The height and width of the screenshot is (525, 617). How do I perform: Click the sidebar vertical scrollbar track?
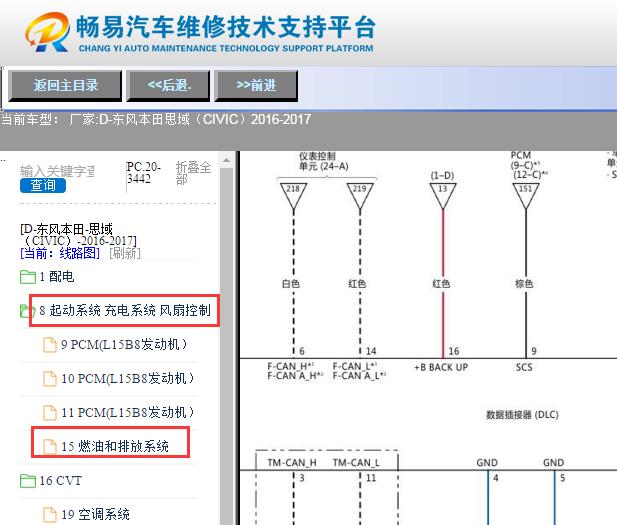point(226,346)
